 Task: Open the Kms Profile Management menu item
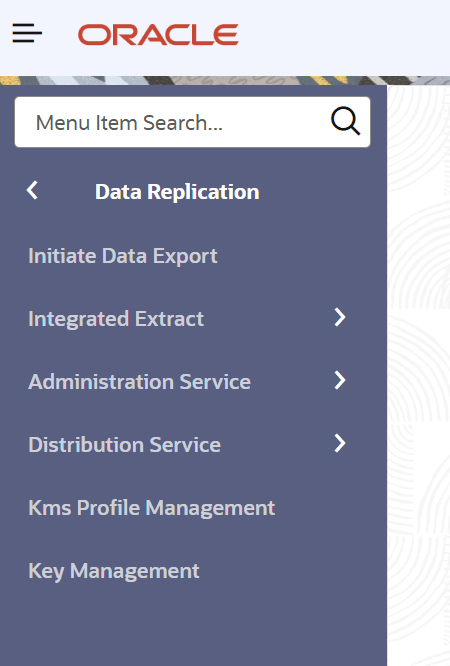[x=152, y=508]
